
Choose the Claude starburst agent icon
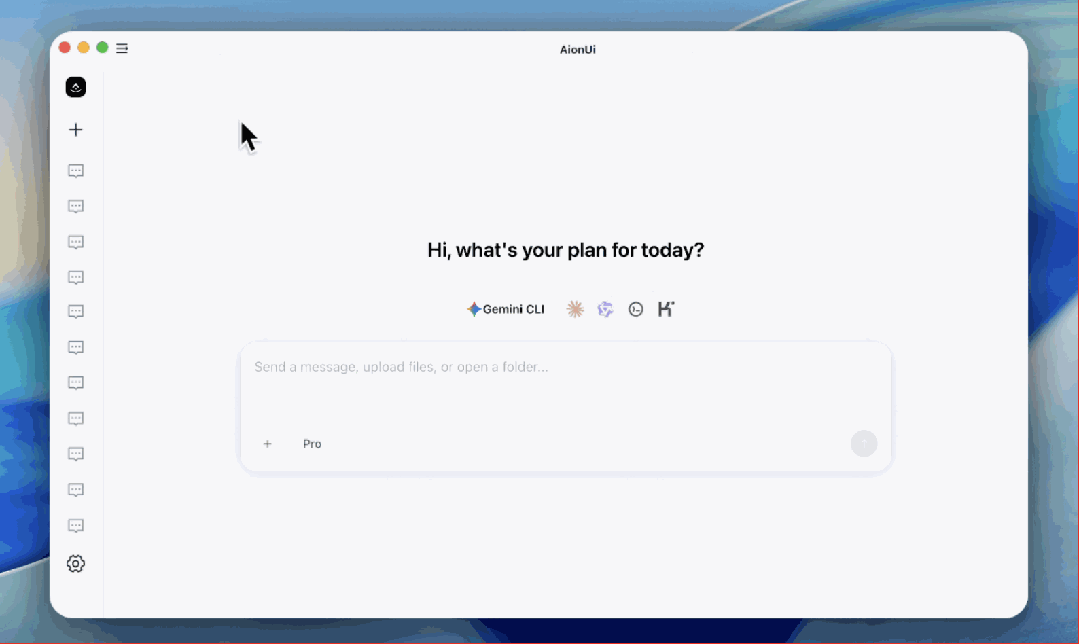tap(575, 310)
